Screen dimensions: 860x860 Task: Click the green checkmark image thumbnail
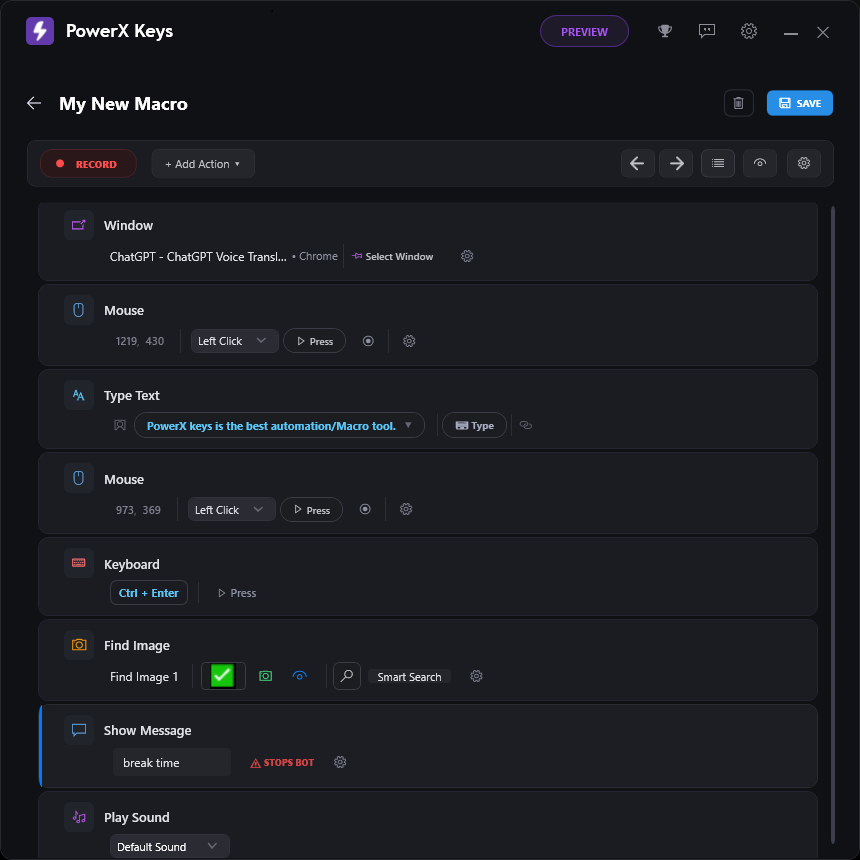(x=223, y=676)
